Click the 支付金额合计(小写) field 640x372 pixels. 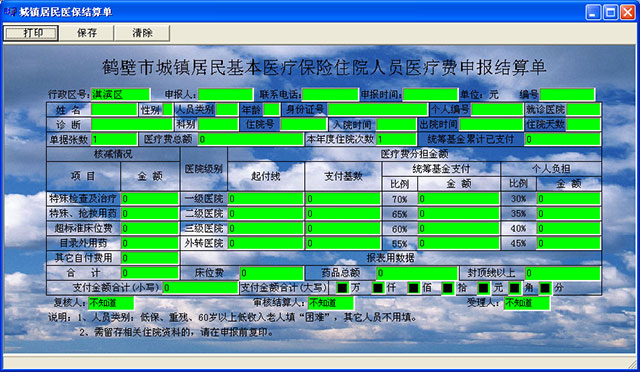coord(200,287)
